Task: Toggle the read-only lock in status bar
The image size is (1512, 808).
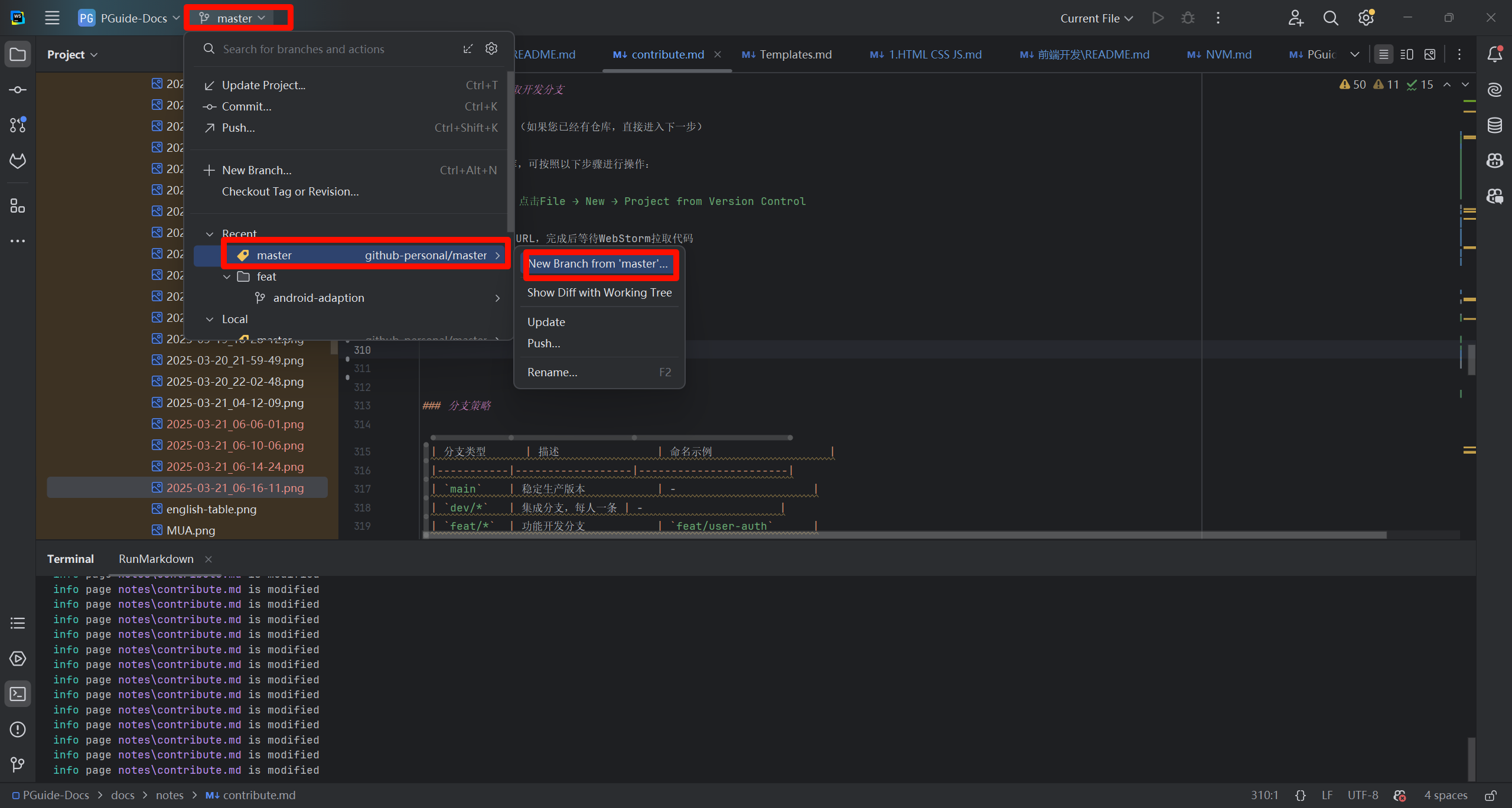Action: click(x=1491, y=796)
